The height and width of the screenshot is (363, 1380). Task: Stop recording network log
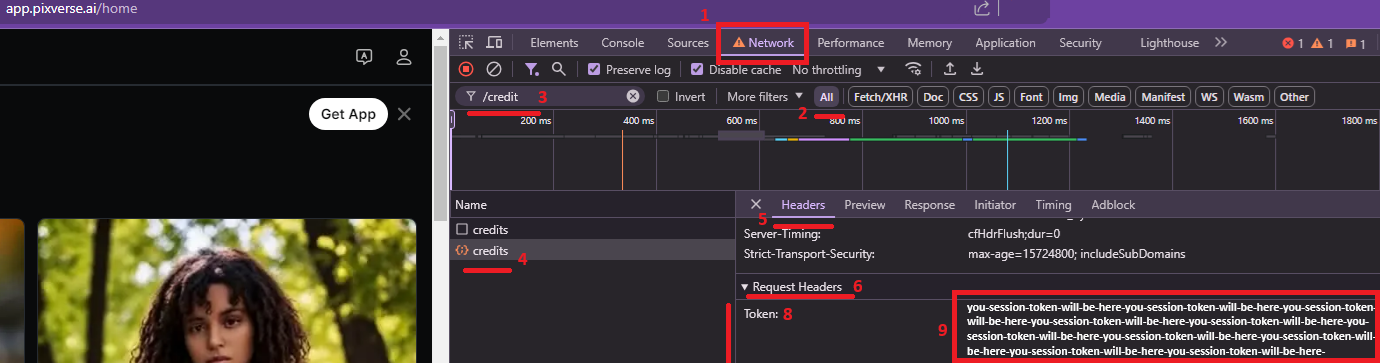click(x=466, y=69)
